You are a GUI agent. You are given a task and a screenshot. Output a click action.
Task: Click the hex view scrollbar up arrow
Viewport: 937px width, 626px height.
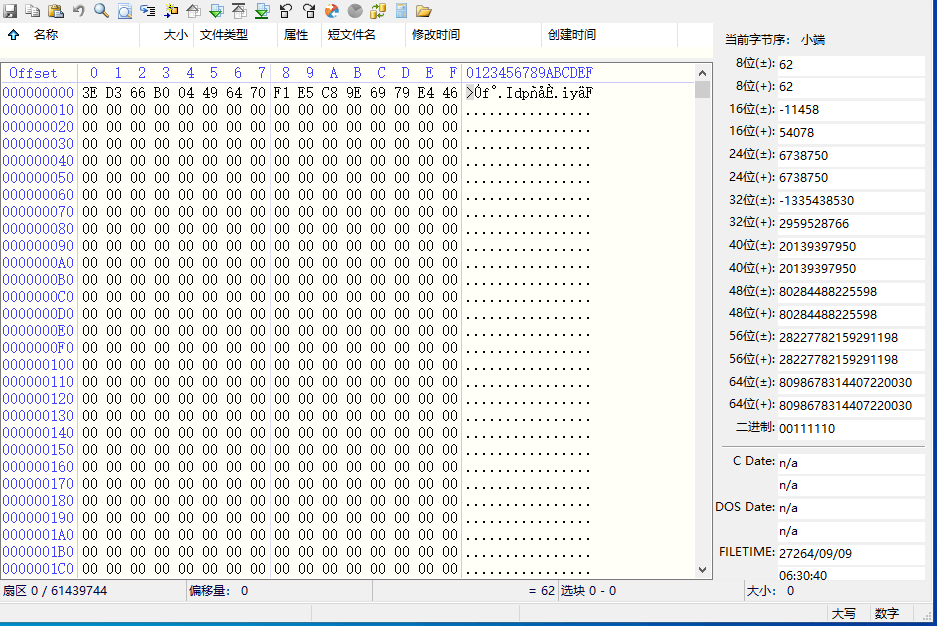[703, 73]
